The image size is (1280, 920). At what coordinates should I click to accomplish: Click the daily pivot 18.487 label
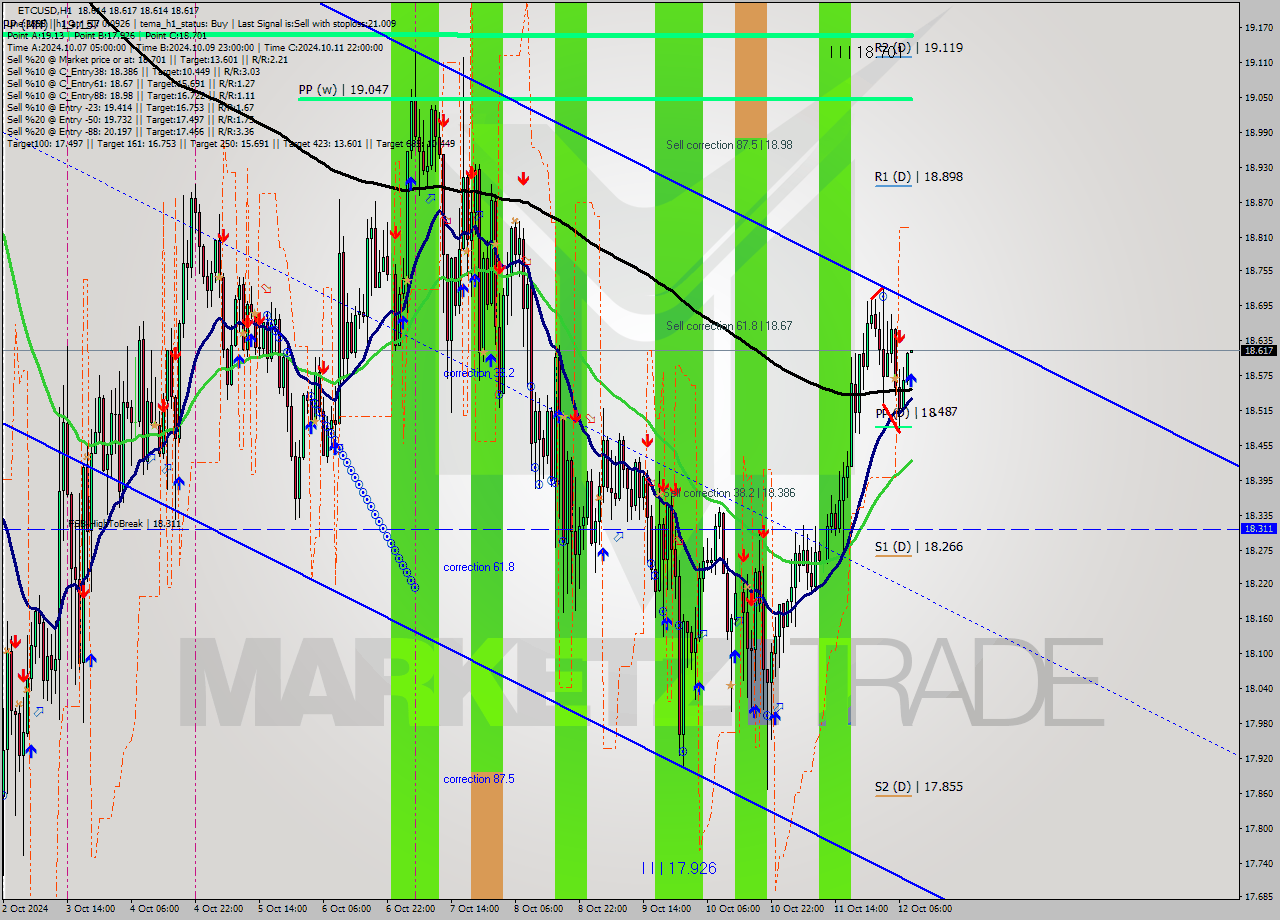click(x=917, y=412)
